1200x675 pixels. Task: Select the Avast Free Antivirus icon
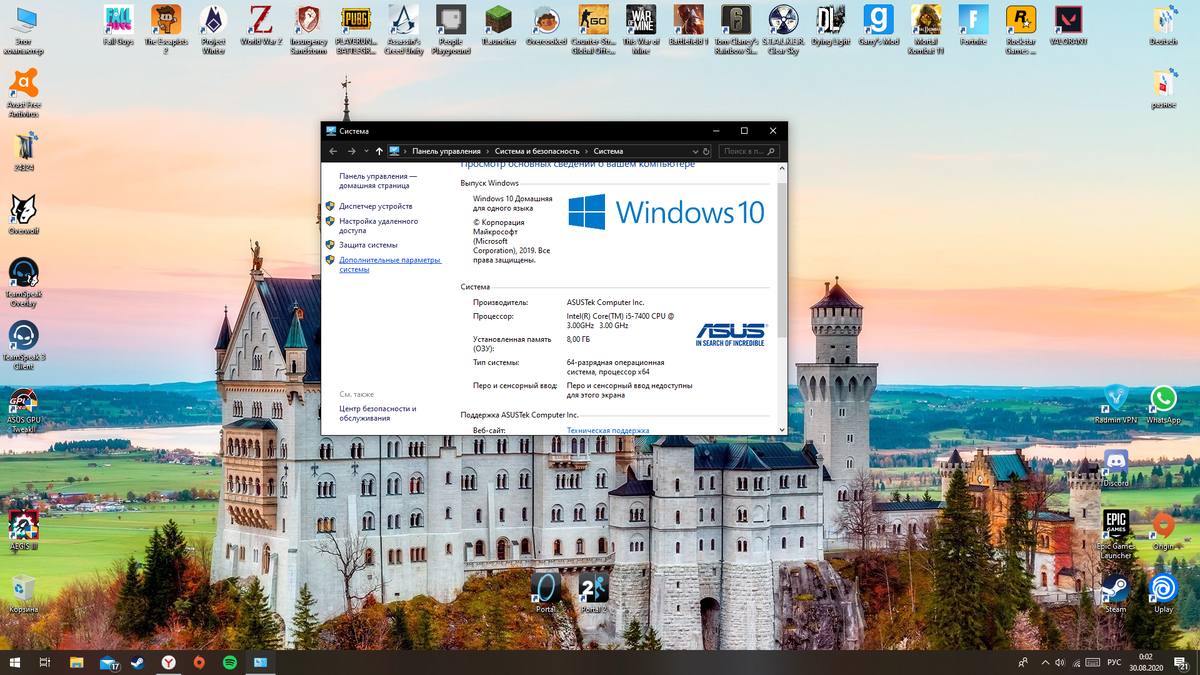[x=23, y=93]
